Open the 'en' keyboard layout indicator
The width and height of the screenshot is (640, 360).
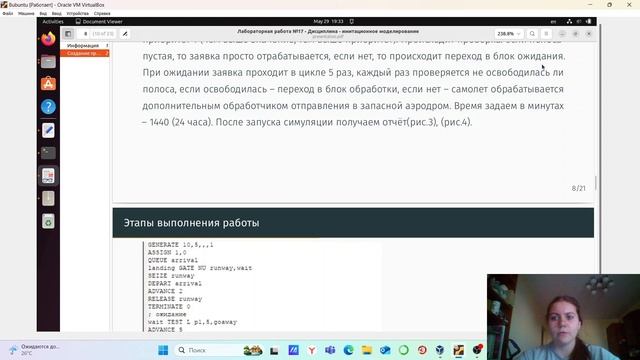(x=553, y=22)
